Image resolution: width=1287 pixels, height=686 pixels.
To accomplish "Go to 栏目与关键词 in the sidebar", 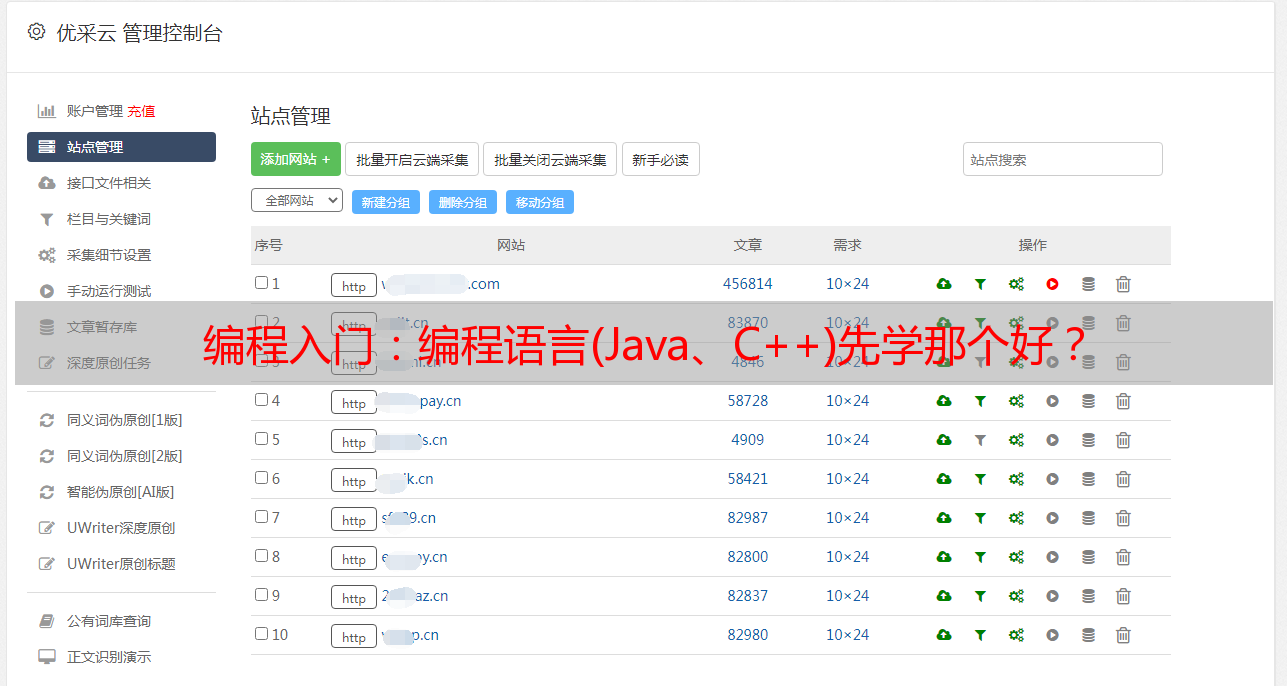I will [109, 219].
